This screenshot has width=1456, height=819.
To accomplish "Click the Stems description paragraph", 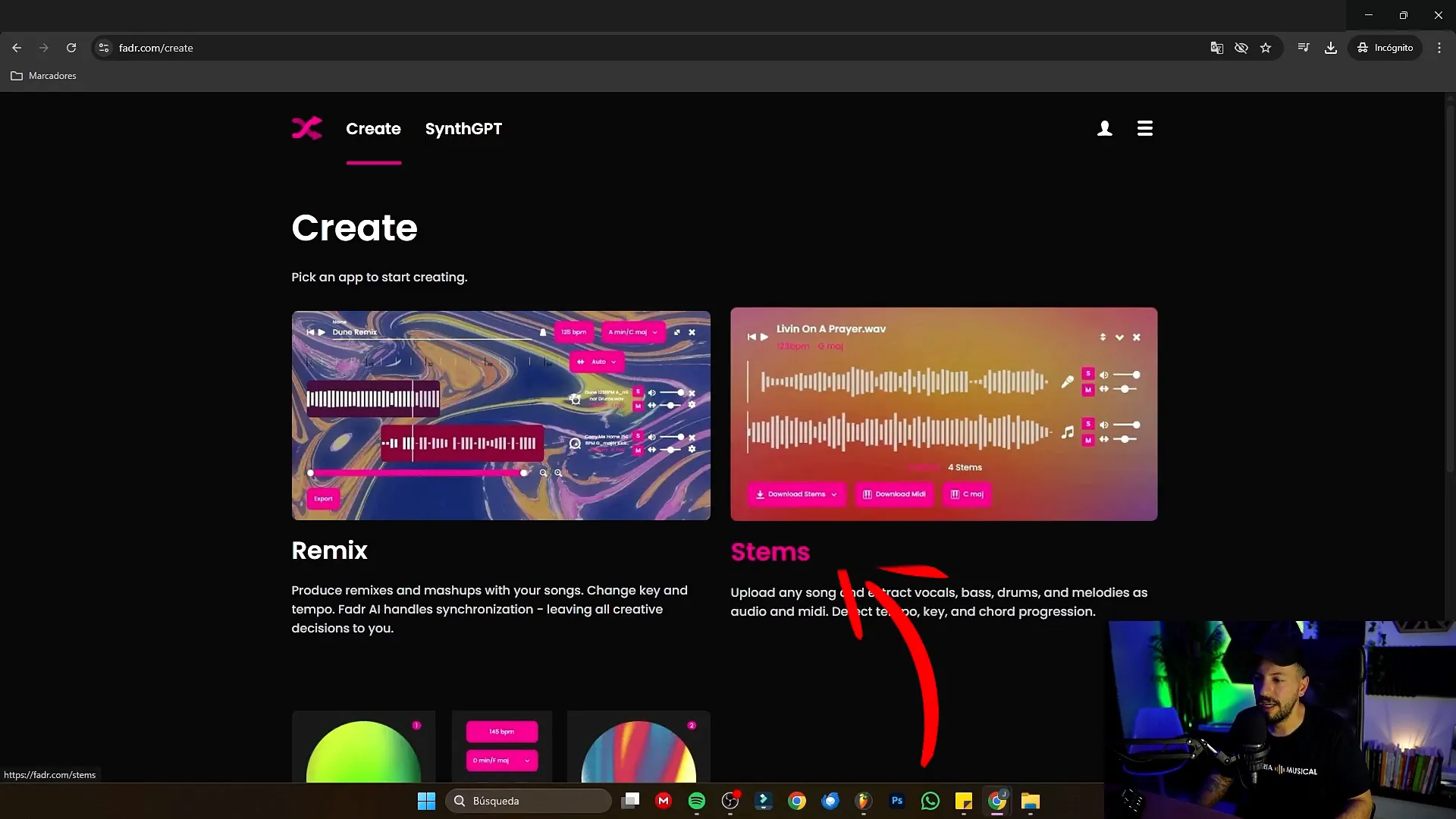I will 939,602.
